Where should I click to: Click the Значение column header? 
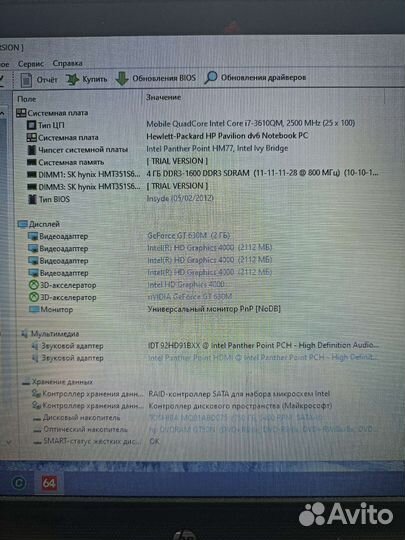[163, 97]
